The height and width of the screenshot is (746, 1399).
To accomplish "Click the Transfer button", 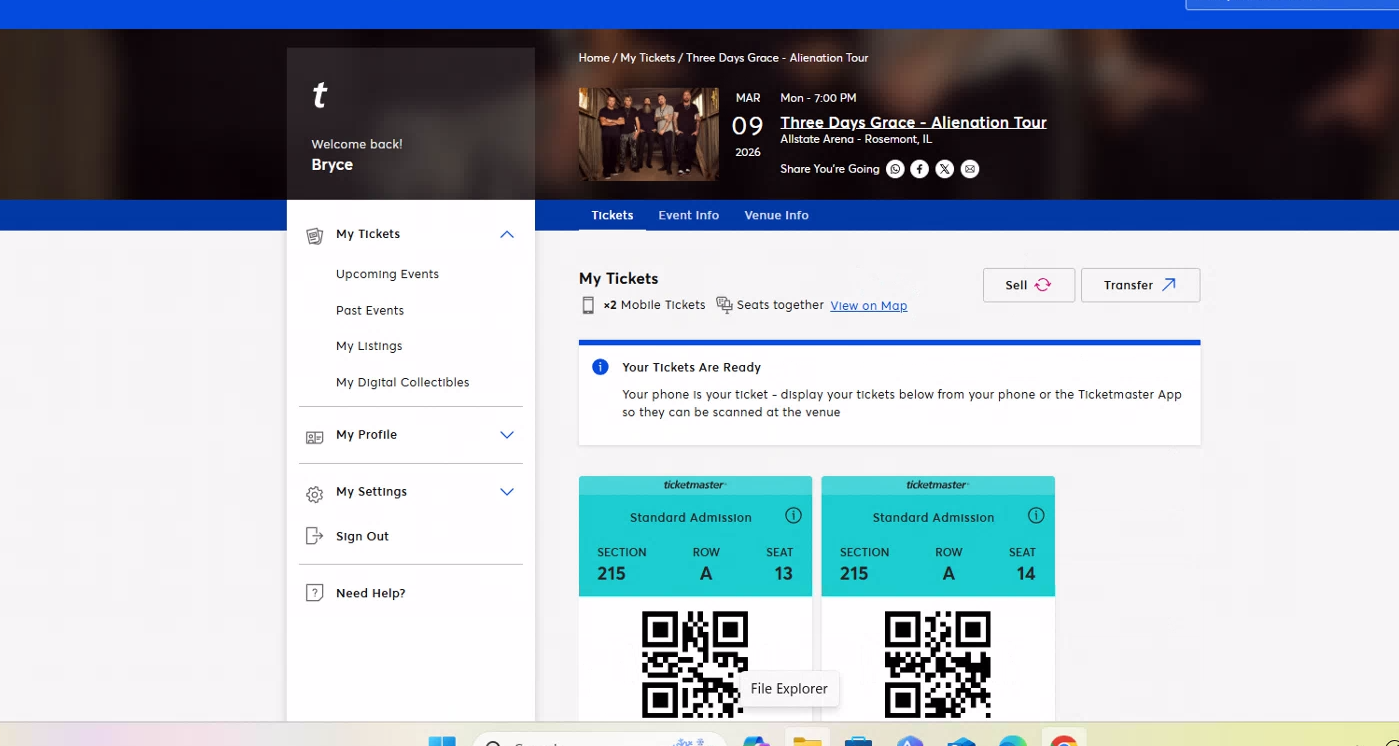I will pyautogui.click(x=1140, y=285).
